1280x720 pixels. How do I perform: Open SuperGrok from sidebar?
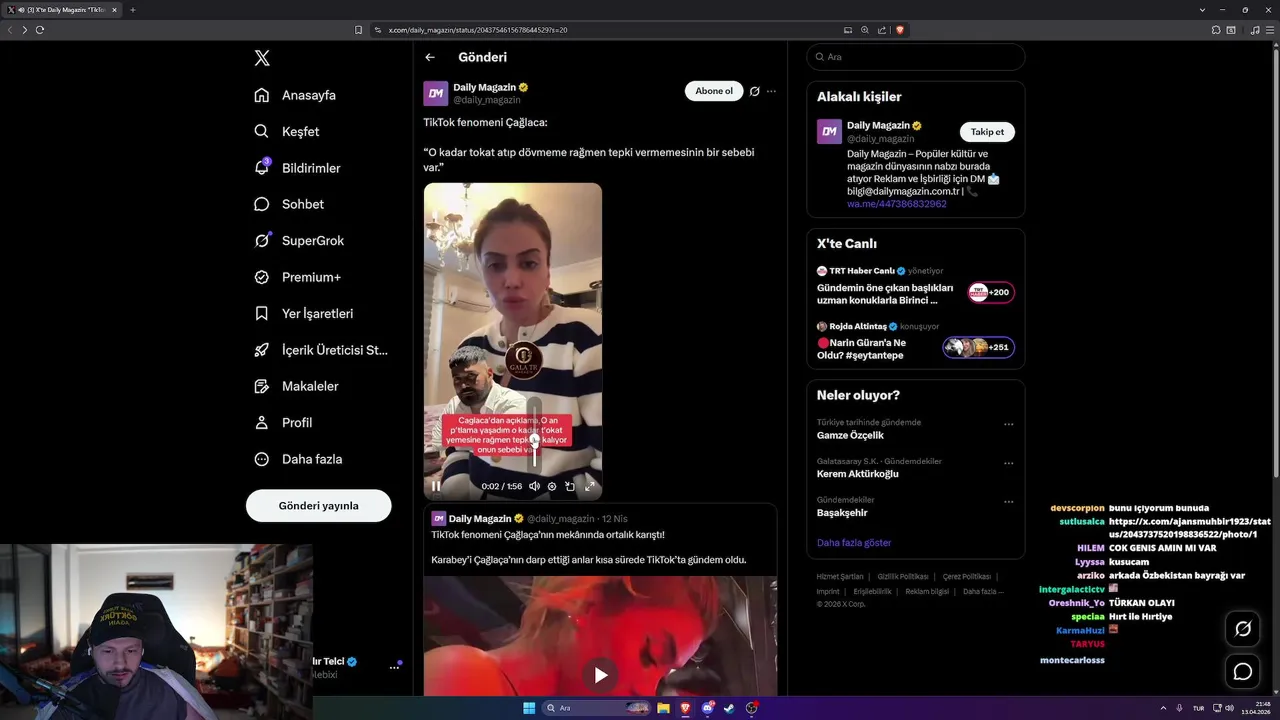click(299, 241)
